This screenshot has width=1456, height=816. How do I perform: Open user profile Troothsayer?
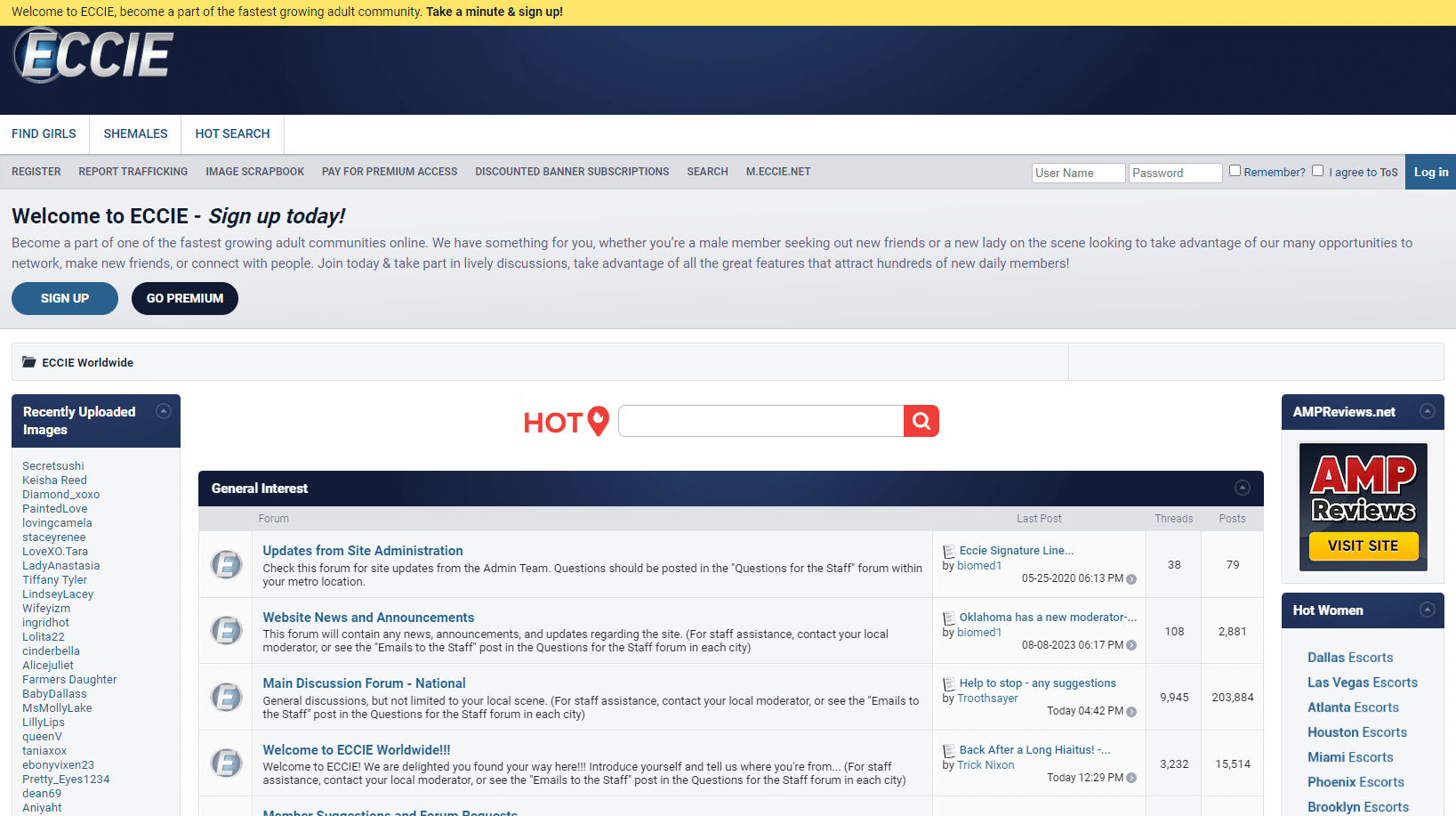(x=987, y=699)
